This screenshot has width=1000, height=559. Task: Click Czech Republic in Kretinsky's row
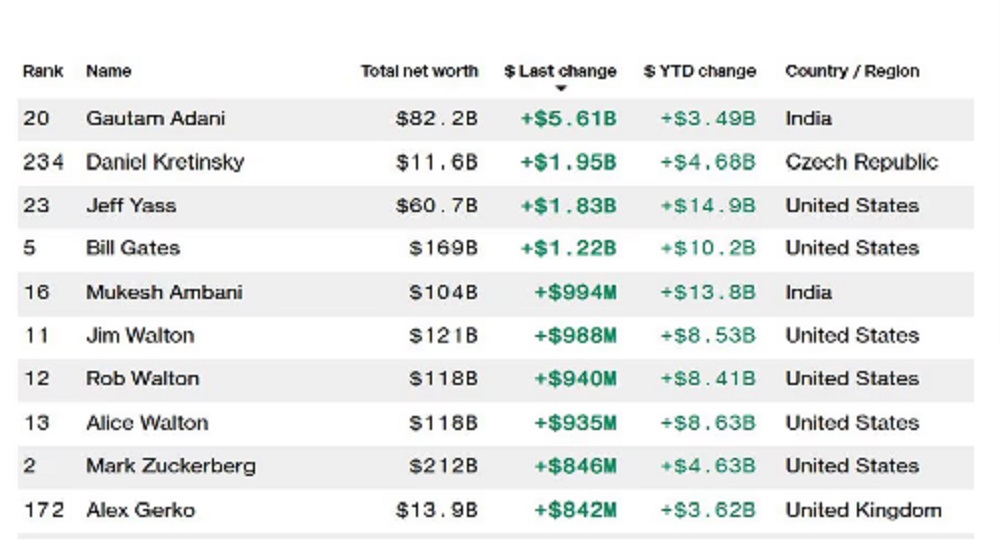point(861,162)
